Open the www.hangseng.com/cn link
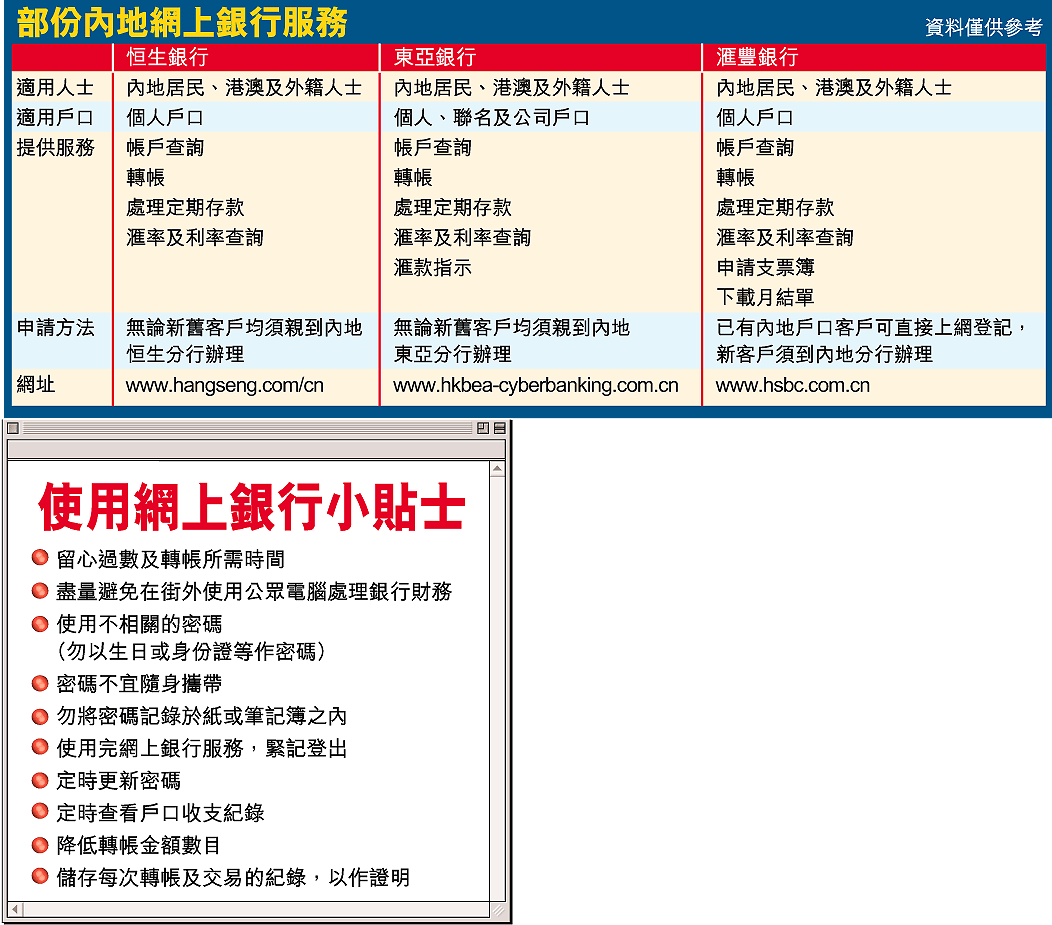Viewport: 1052px width, 925px height. (x=224, y=386)
